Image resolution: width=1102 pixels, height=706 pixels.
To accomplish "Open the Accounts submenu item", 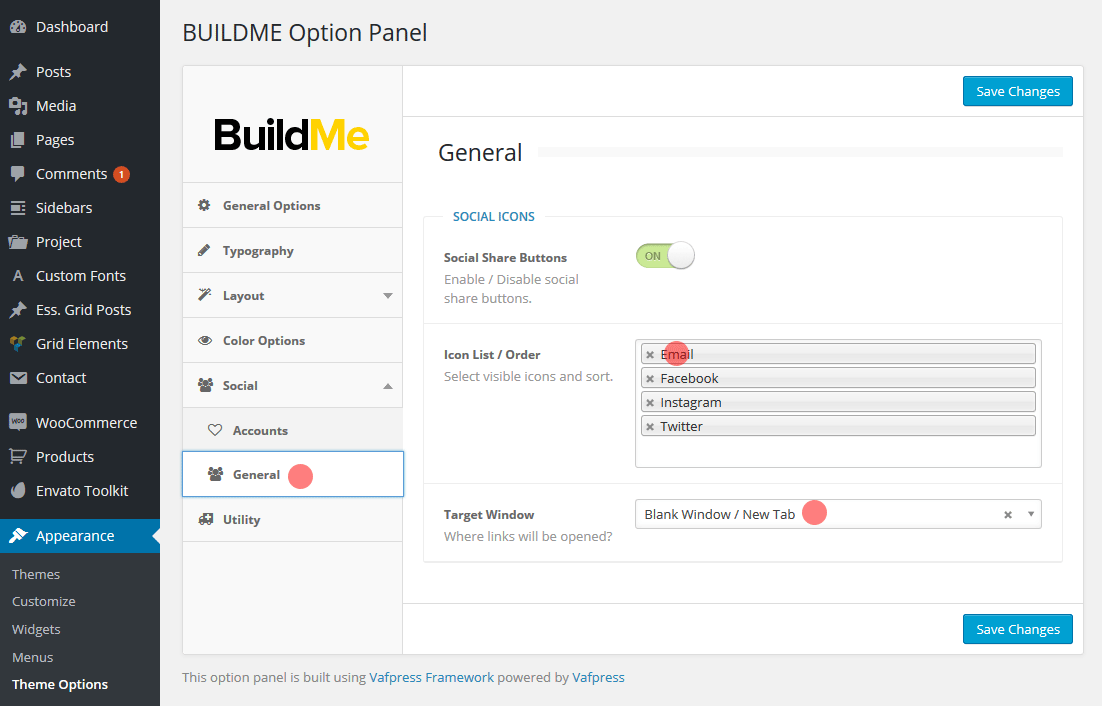I will [260, 431].
